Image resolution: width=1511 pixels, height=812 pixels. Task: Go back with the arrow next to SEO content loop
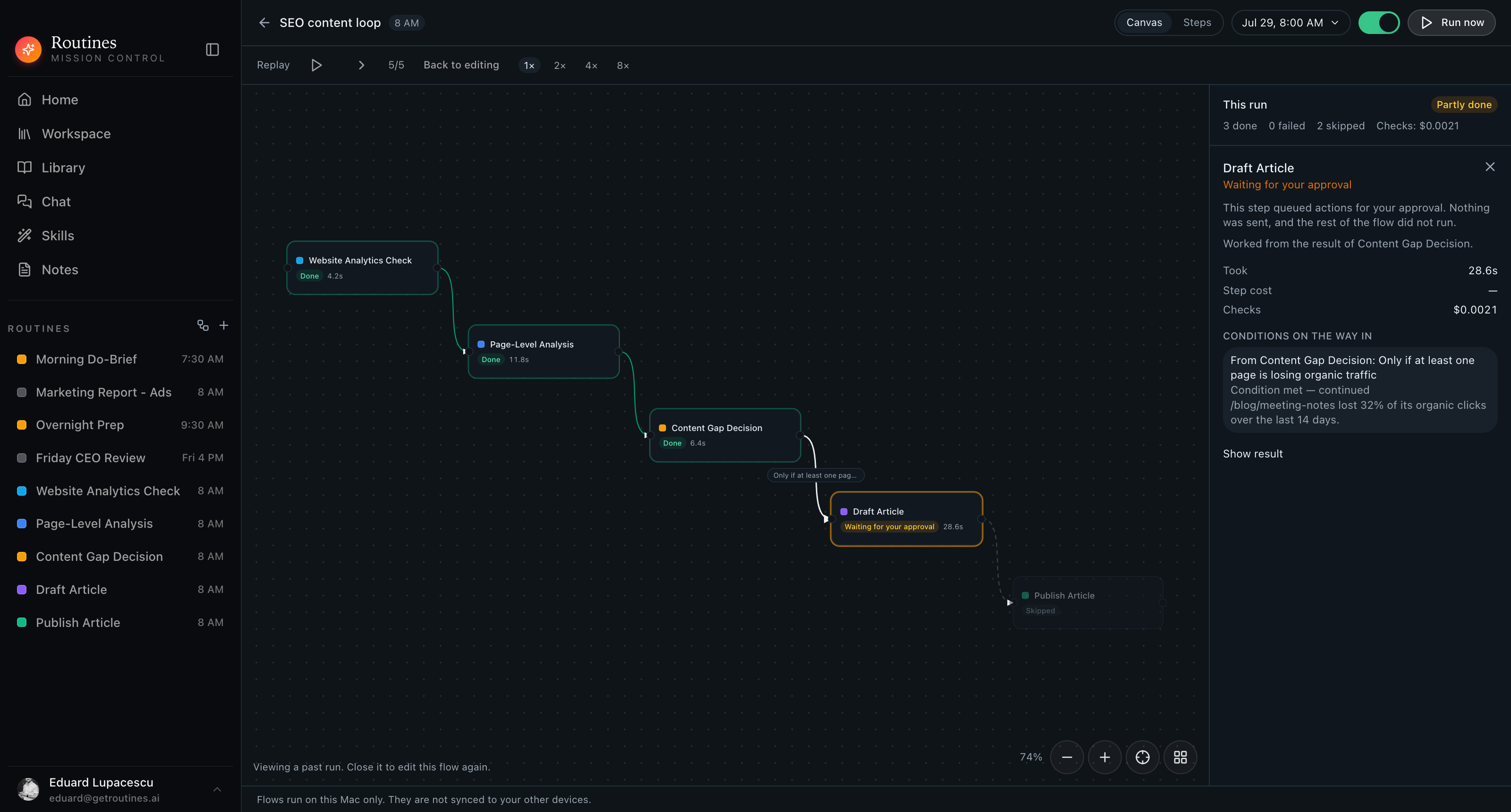coord(264,23)
